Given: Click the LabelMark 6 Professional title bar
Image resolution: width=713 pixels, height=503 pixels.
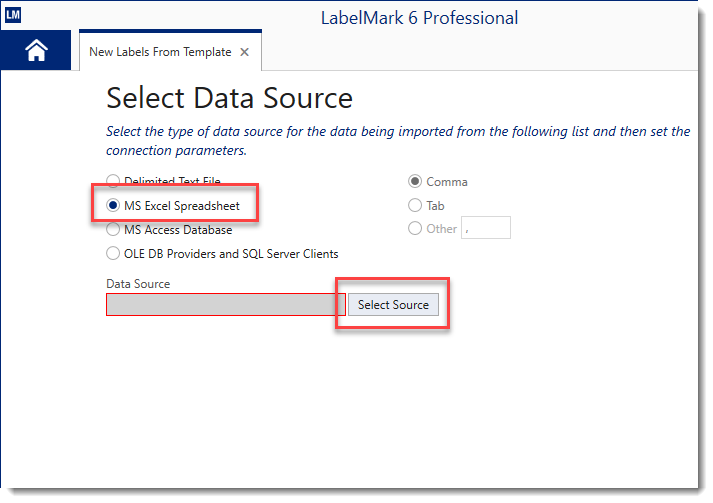Looking at the screenshot, I should tap(419, 18).
